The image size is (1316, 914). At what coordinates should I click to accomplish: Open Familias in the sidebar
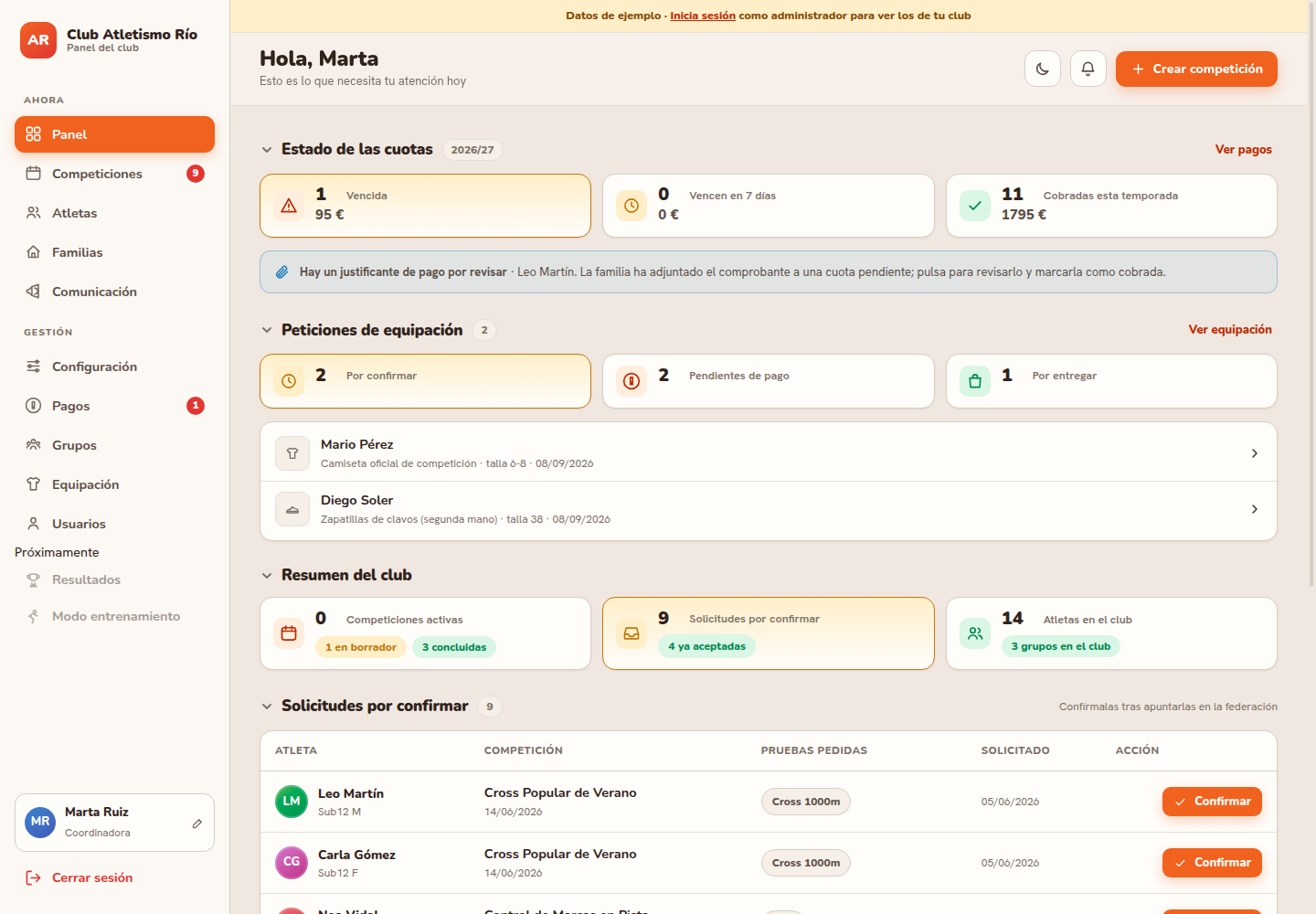point(114,252)
